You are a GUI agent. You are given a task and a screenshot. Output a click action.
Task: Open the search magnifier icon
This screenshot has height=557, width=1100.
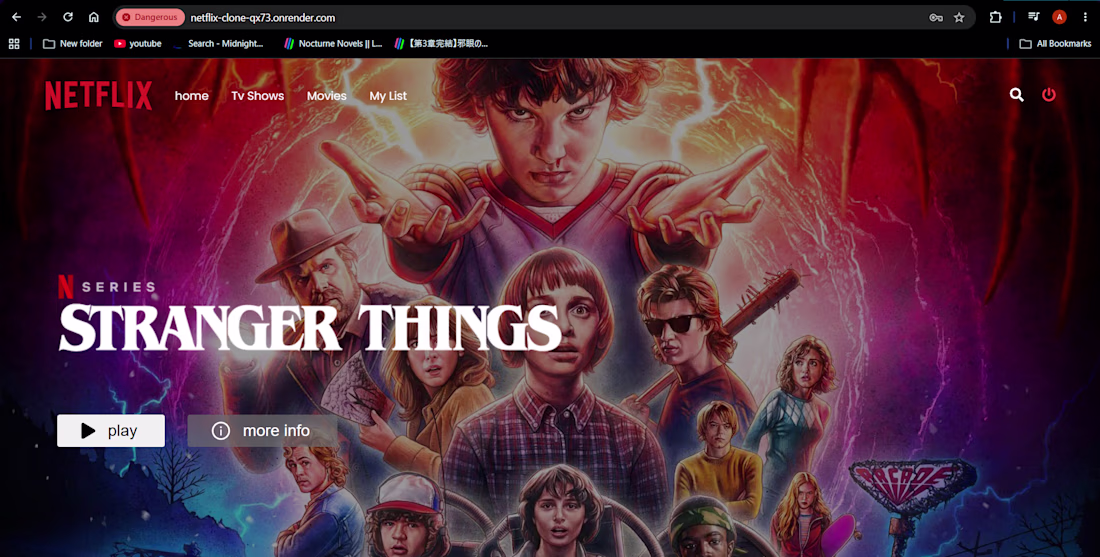pos(1017,95)
